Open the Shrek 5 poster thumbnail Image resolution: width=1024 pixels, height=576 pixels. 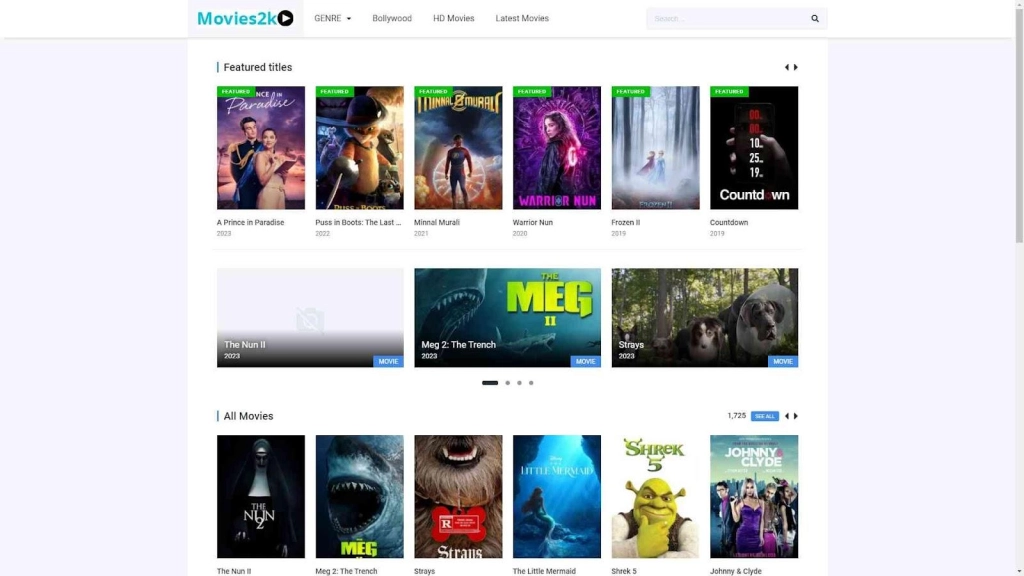tap(655, 496)
